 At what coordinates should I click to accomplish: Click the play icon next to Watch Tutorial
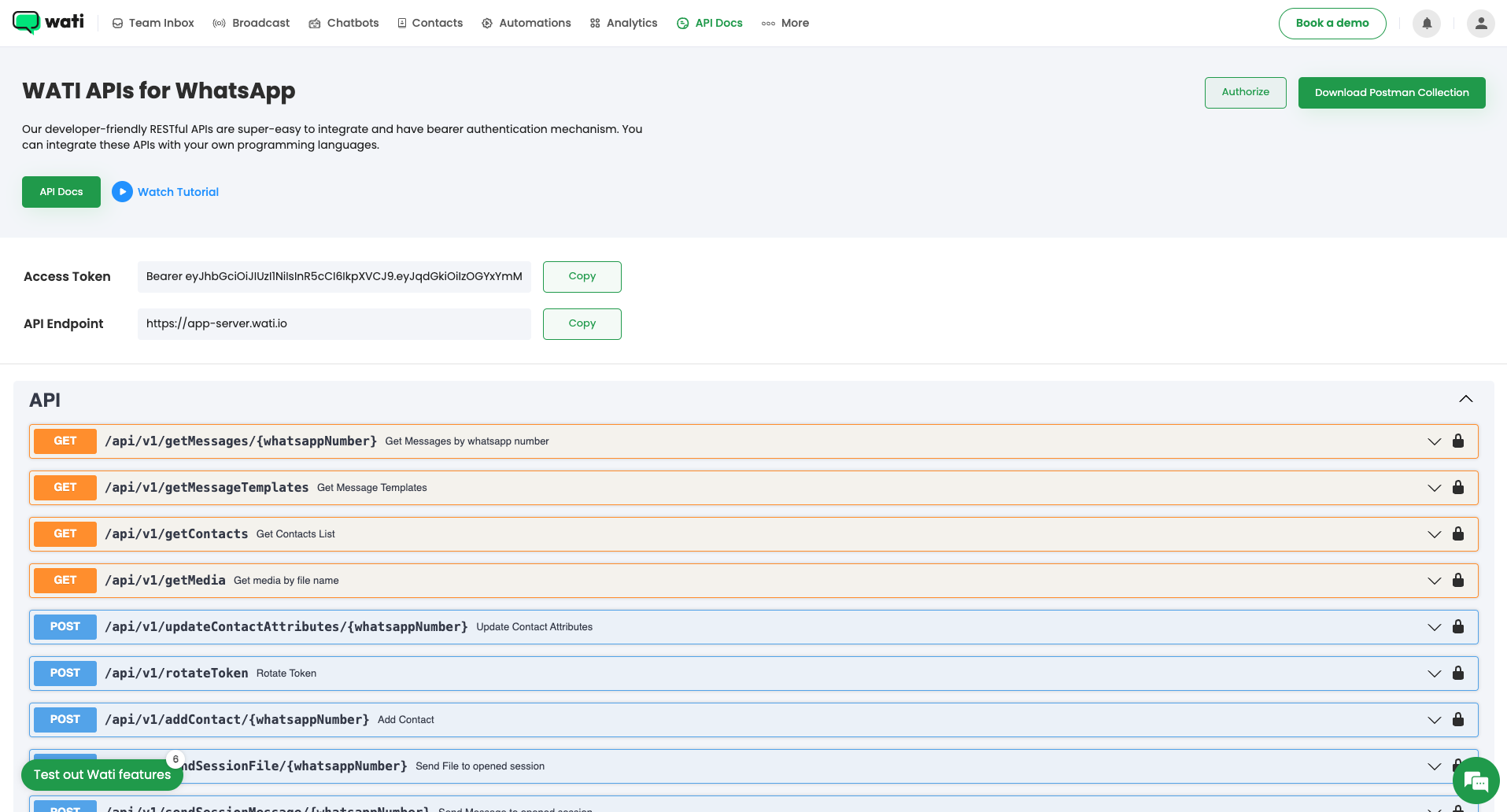[x=123, y=191]
